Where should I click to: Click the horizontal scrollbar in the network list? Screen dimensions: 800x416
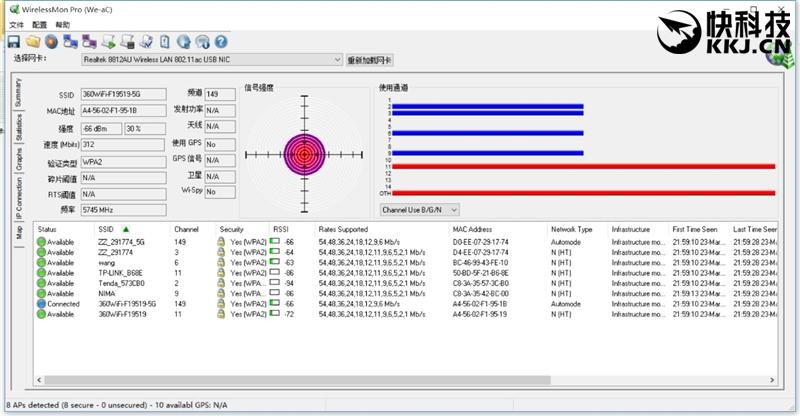click(x=297, y=380)
